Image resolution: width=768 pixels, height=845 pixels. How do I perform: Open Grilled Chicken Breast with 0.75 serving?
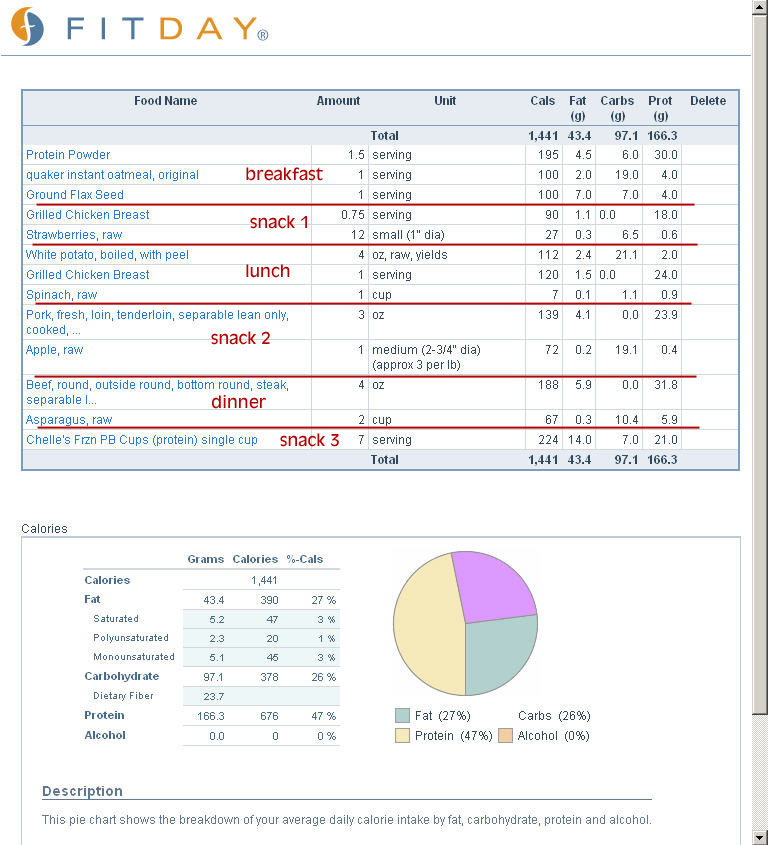pos(87,214)
